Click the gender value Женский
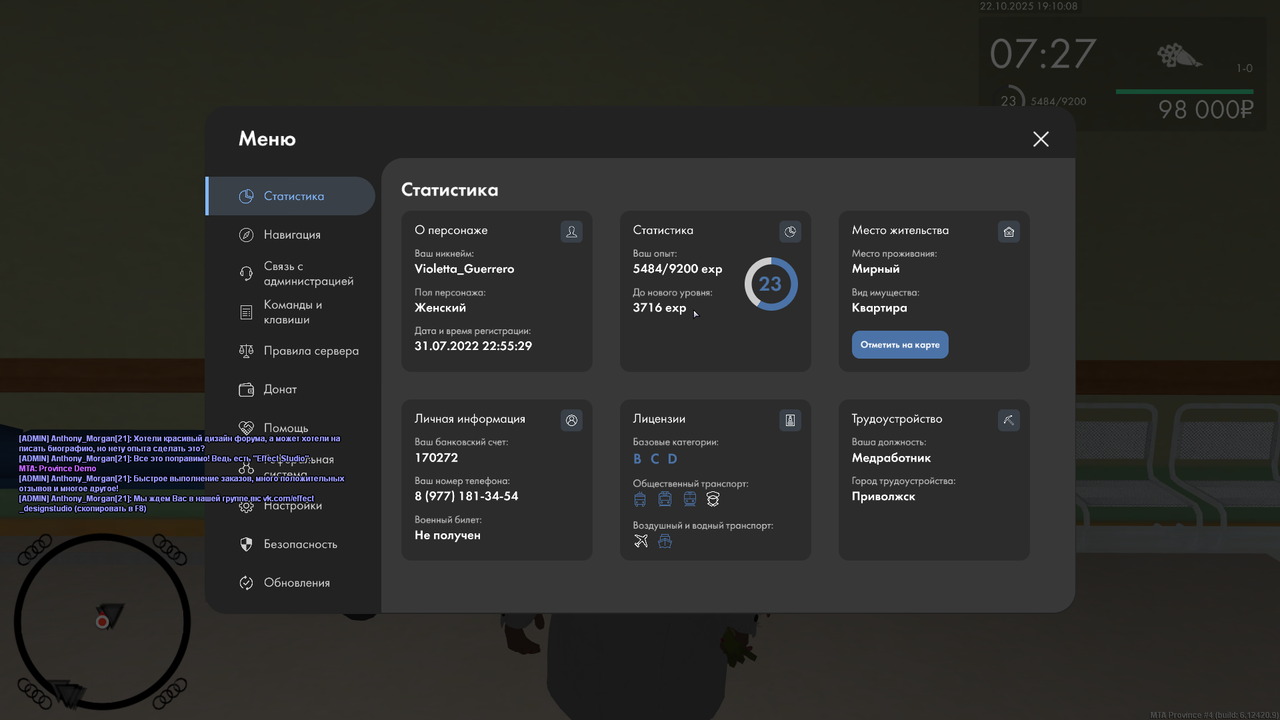 441,308
